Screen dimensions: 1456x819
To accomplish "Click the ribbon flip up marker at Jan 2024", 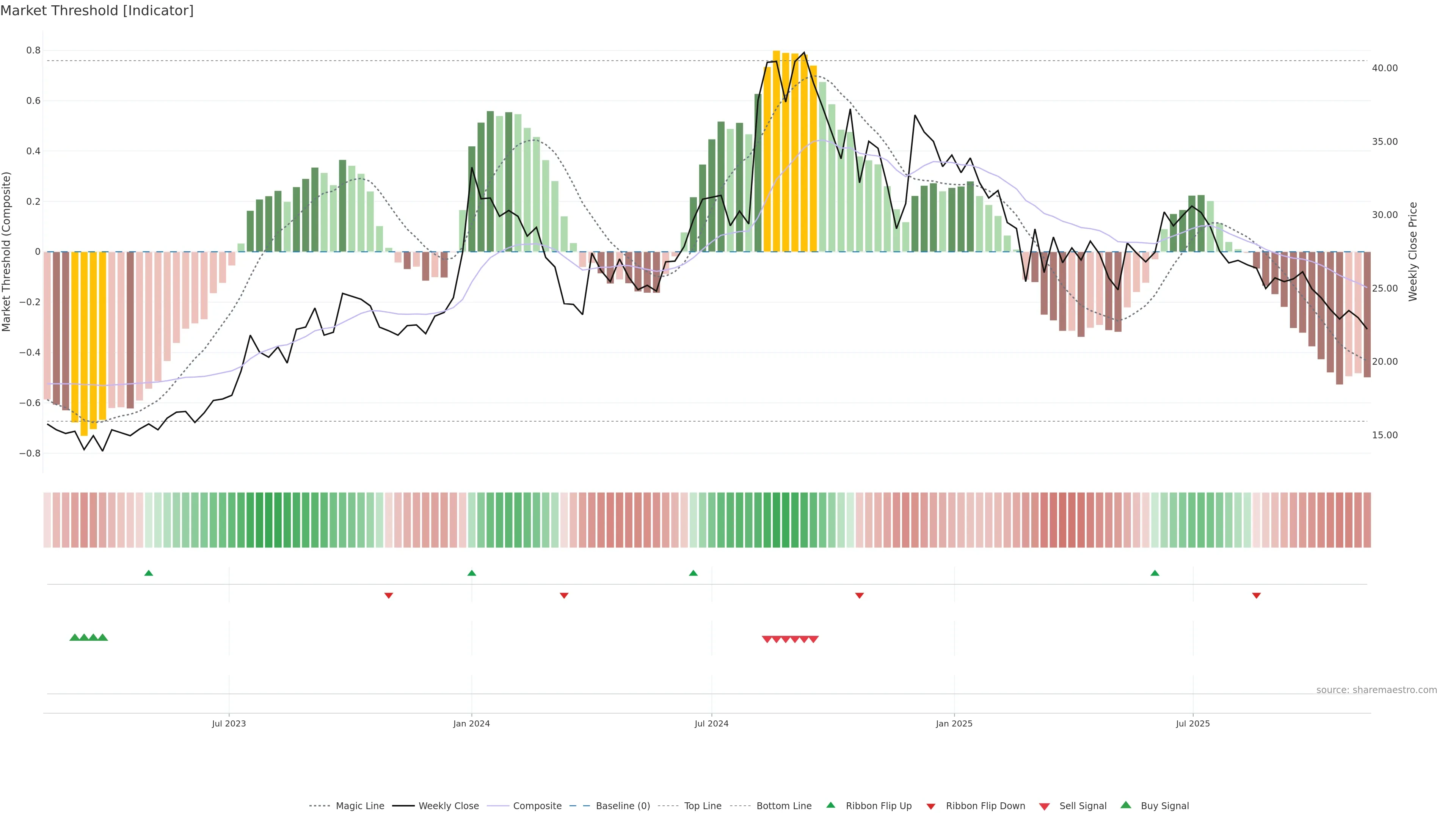I will [x=472, y=573].
